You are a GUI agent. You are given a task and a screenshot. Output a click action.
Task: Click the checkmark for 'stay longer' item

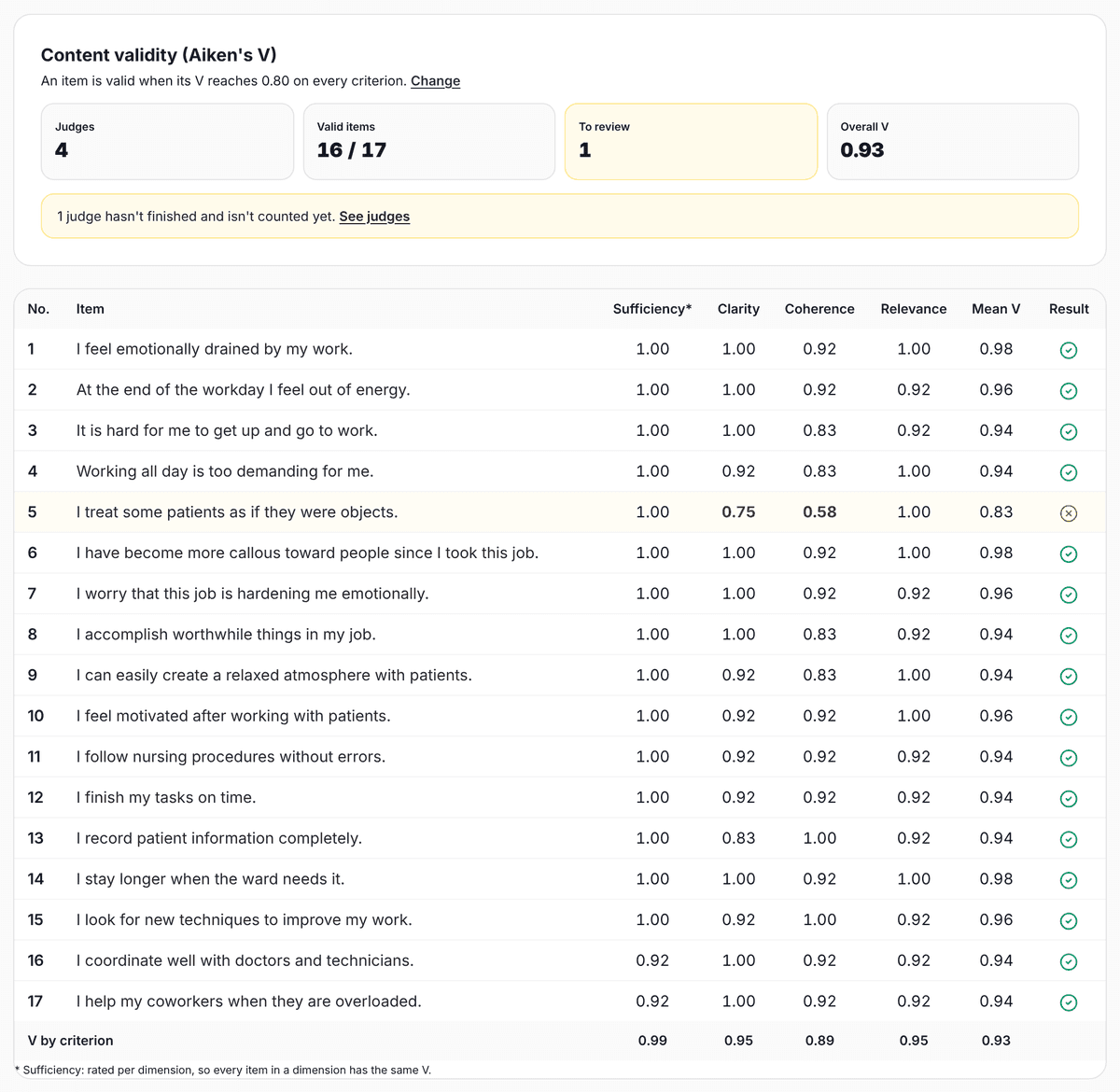point(1069,880)
